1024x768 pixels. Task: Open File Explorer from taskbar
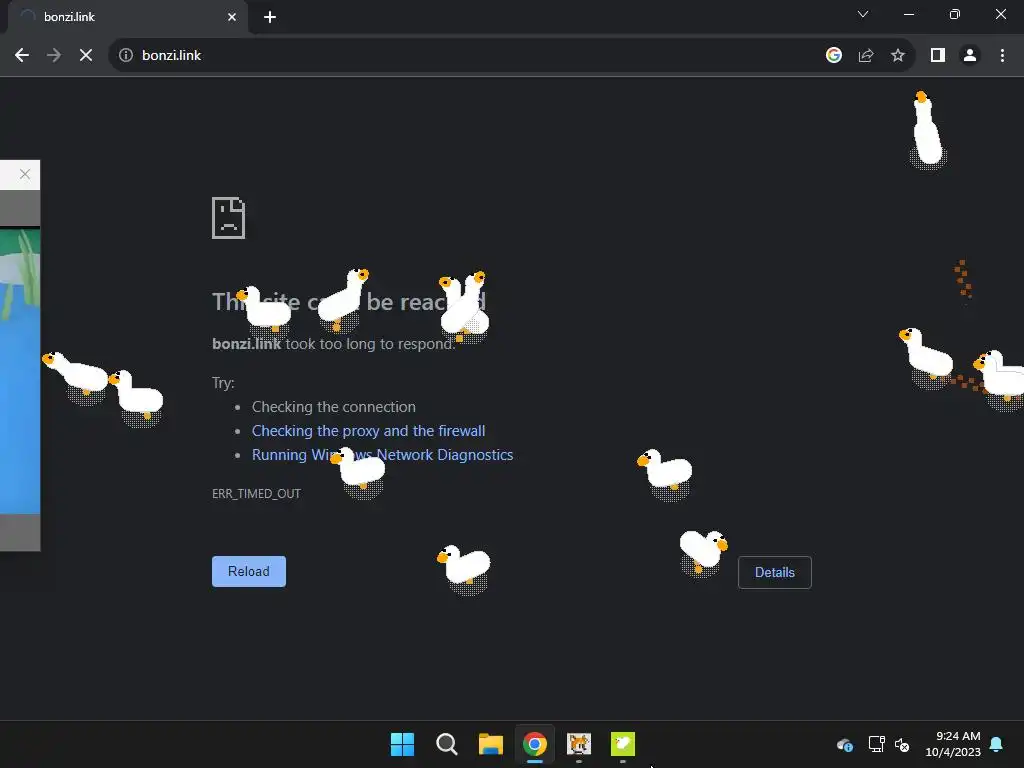[x=490, y=744]
